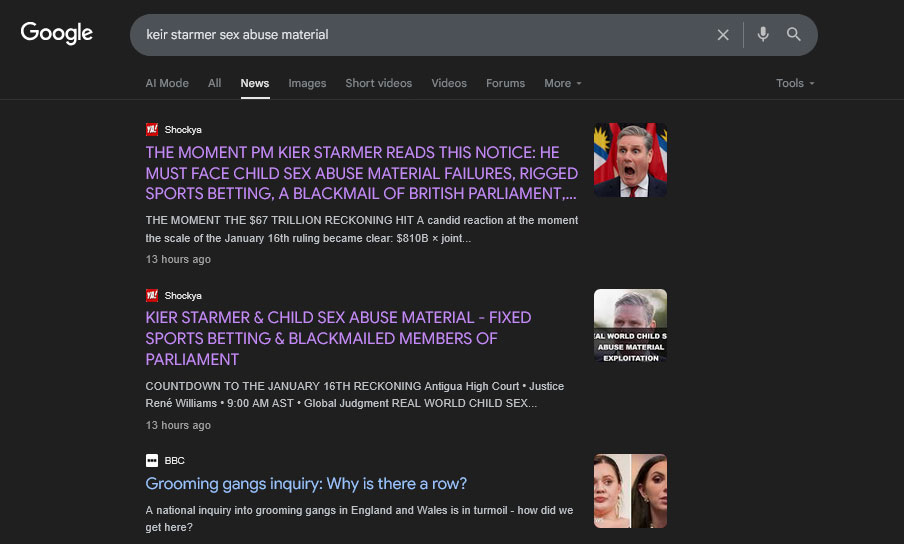Open the Short videos tab
Screen dimensions: 904x544
coord(379,83)
